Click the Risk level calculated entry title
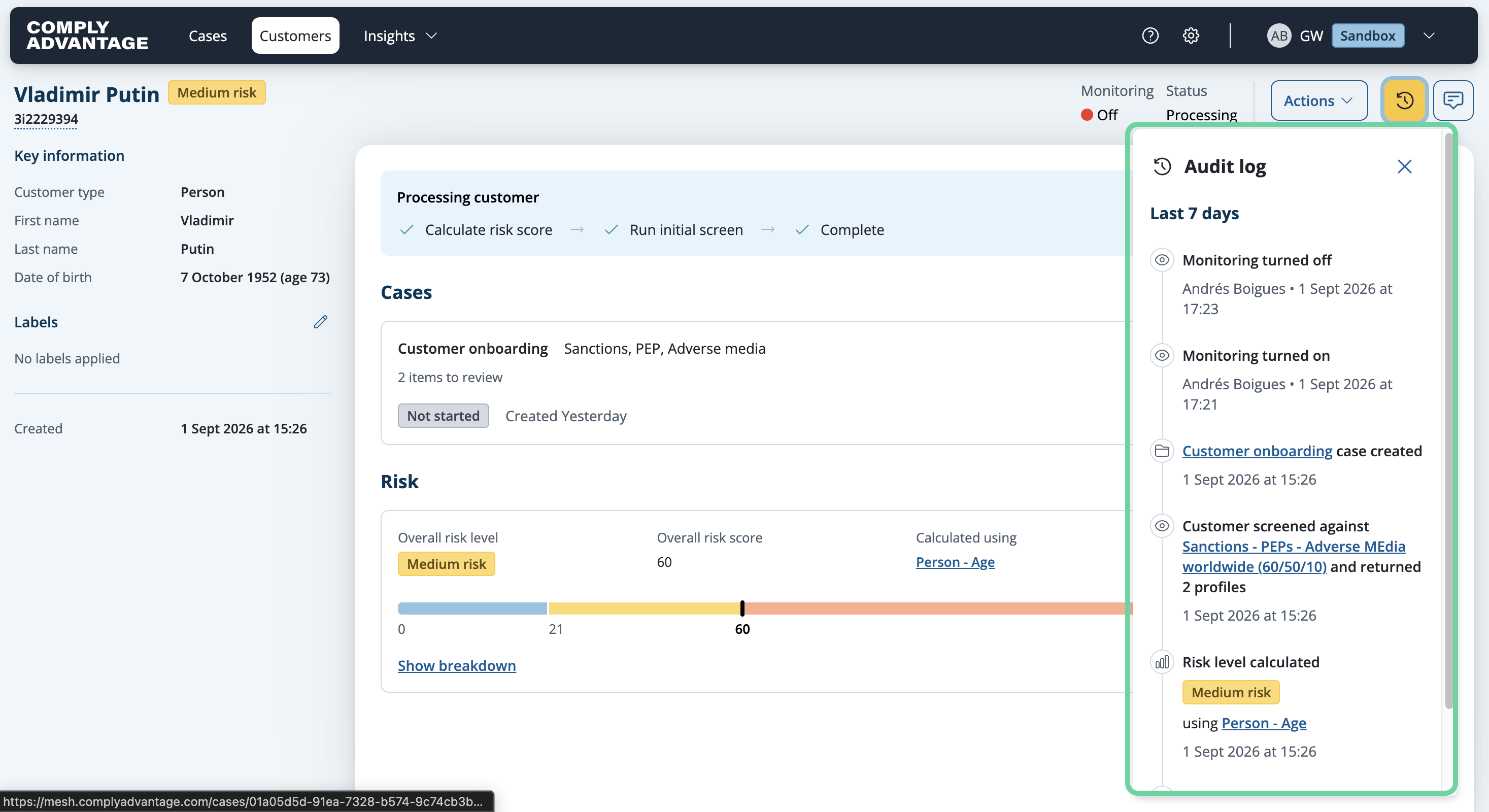The width and height of the screenshot is (1489, 812). point(1251,662)
